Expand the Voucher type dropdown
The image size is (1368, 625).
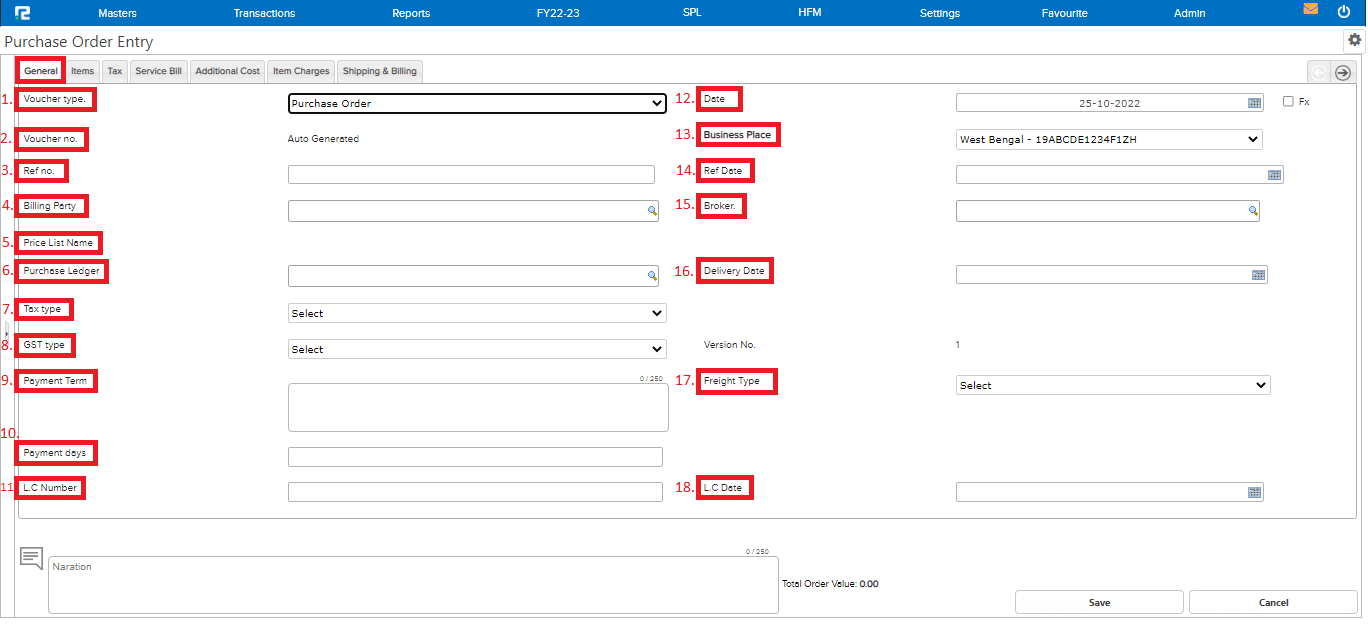pyautogui.click(x=477, y=103)
